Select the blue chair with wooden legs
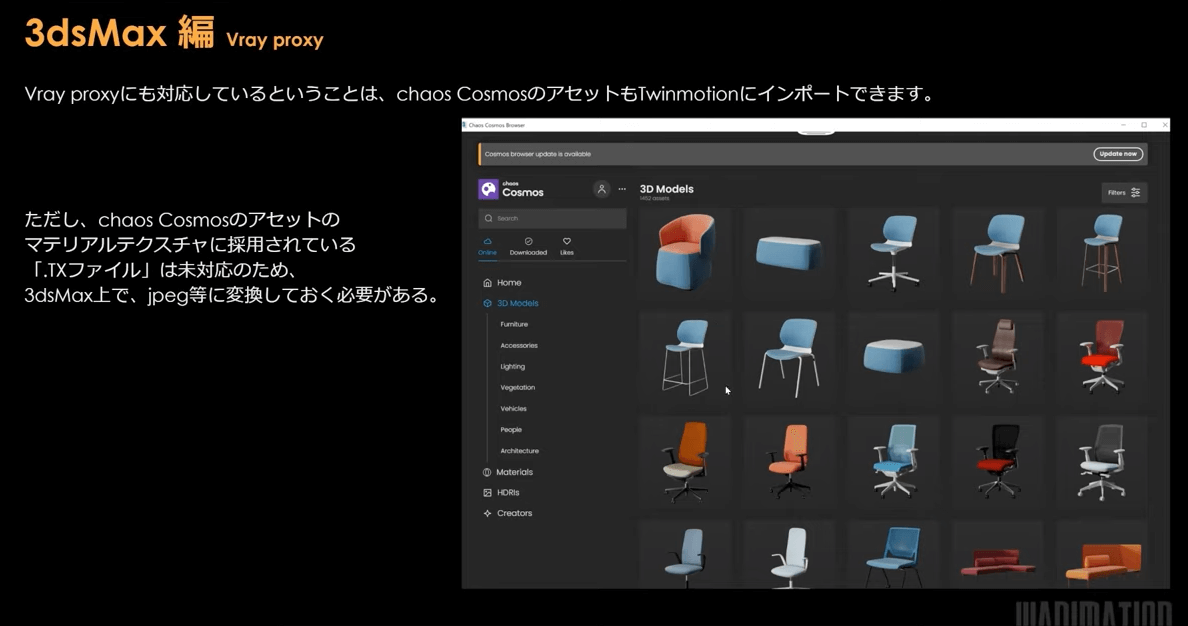This screenshot has height=626, width=1188. coord(998,252)
